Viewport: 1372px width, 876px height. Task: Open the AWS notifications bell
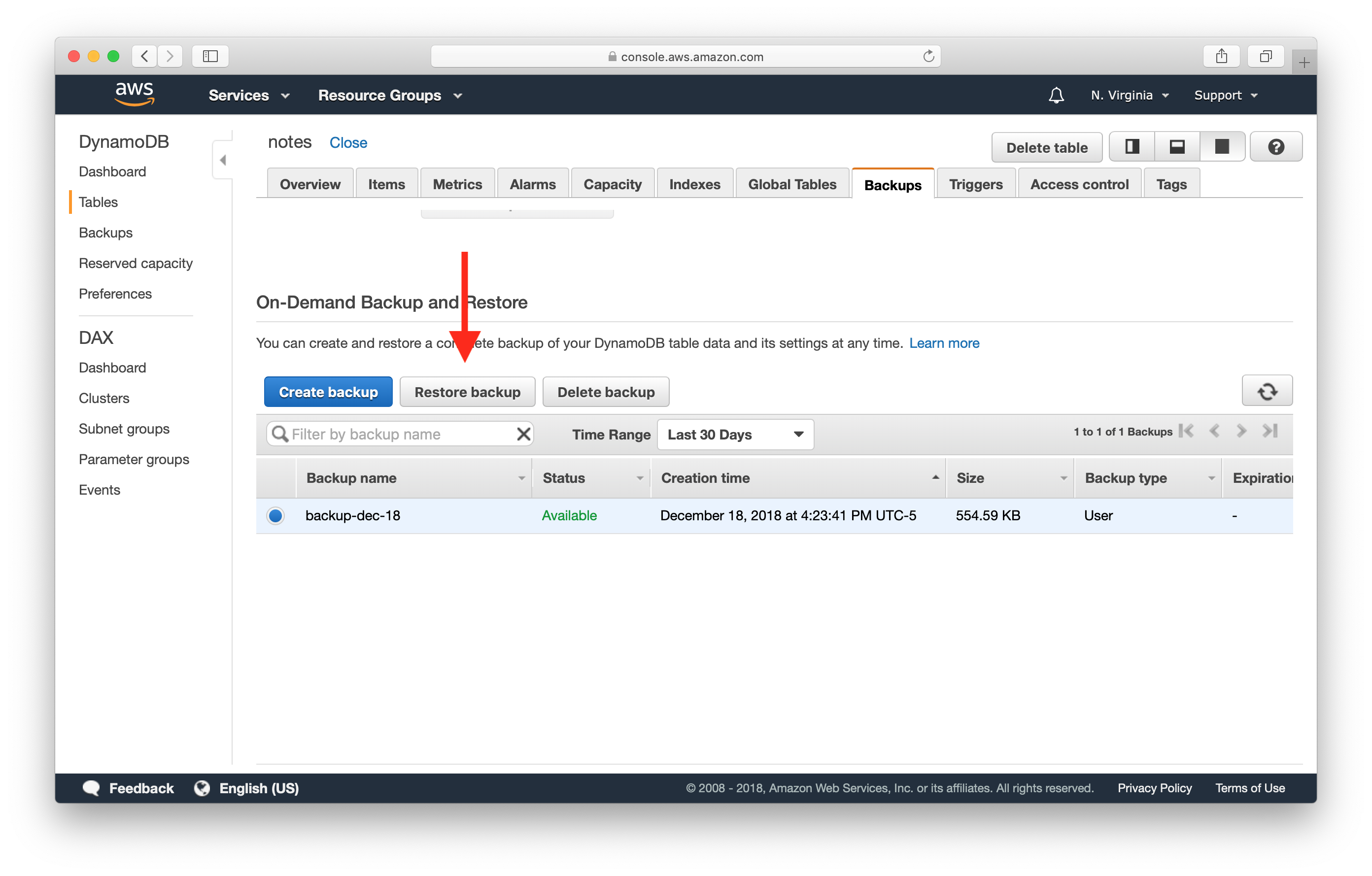tap(1056, 95)
